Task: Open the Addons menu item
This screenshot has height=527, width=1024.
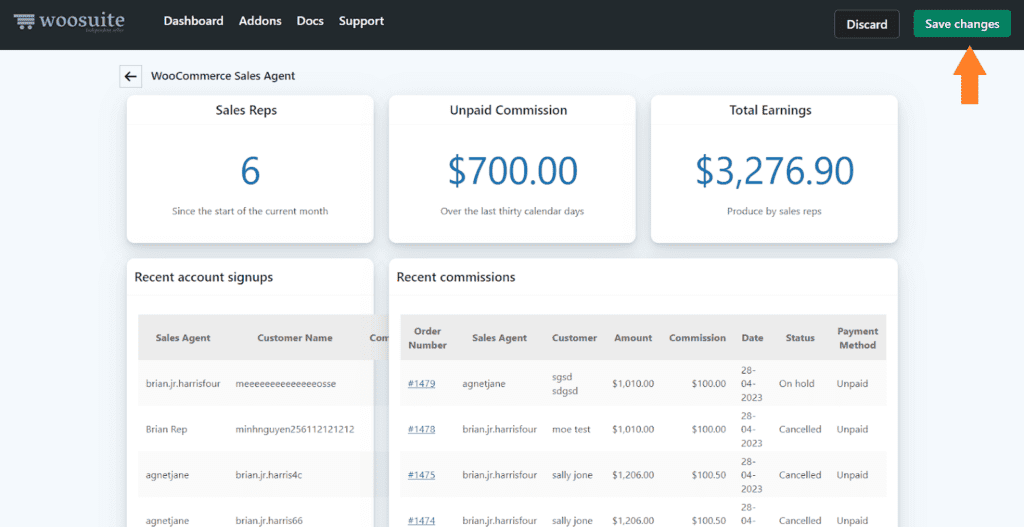Action: [260, 21]
